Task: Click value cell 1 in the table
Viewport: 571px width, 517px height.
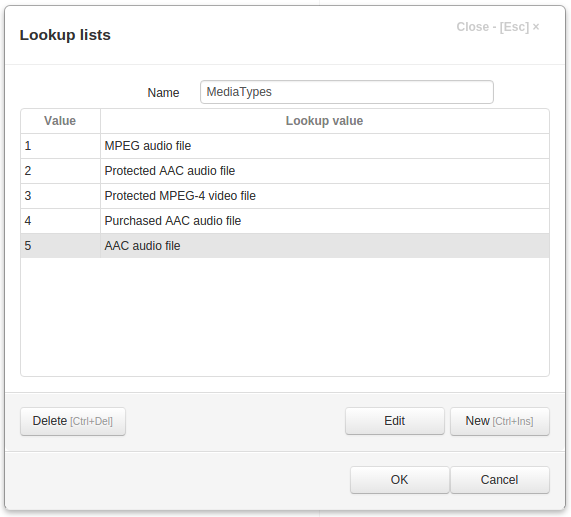Action: (x=60, y=146)
